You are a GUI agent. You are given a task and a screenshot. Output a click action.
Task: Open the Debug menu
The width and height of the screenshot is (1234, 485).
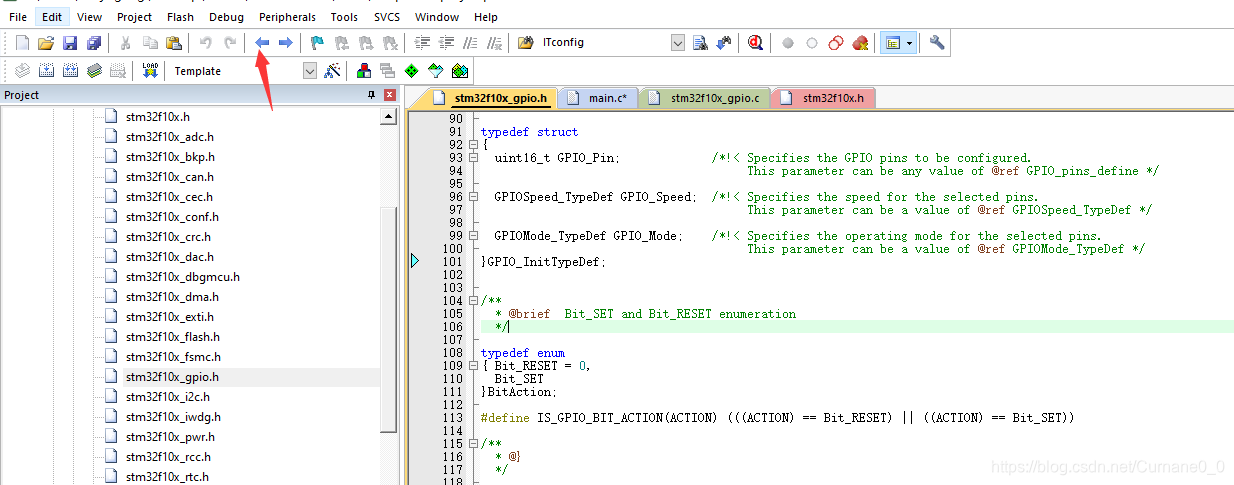click(x=226, y=17)
